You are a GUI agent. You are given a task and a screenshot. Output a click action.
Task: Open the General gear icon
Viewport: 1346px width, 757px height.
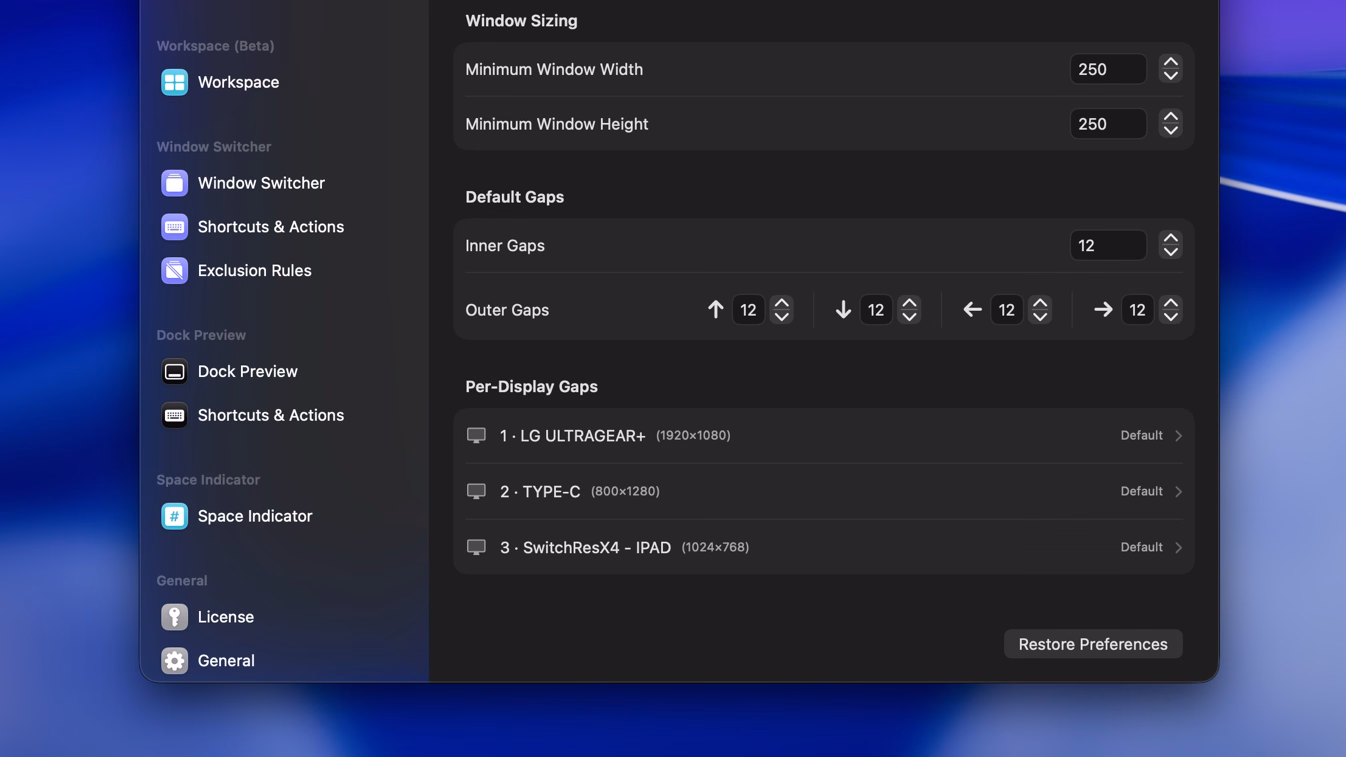174,661
